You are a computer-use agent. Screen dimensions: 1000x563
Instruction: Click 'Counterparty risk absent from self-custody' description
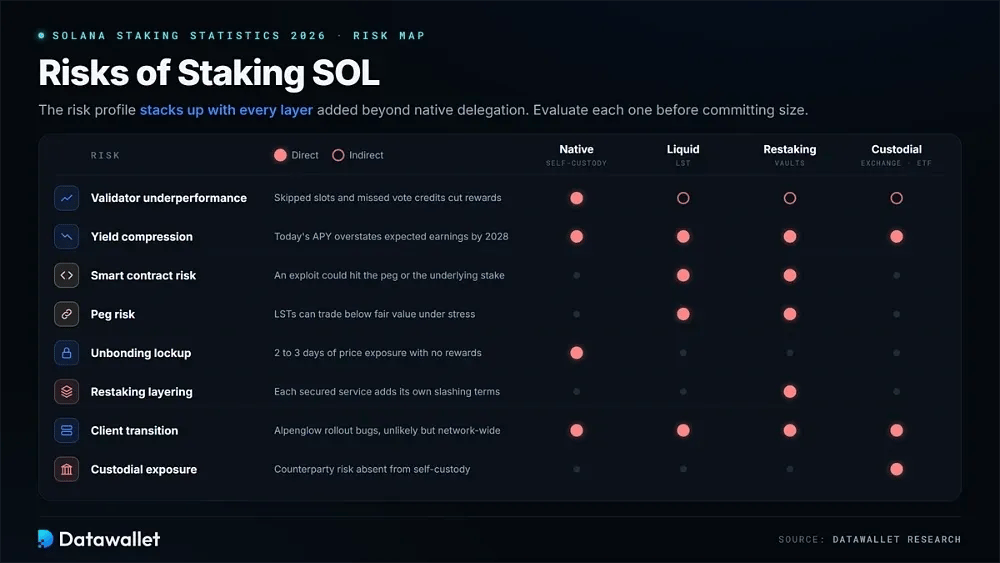372,469
